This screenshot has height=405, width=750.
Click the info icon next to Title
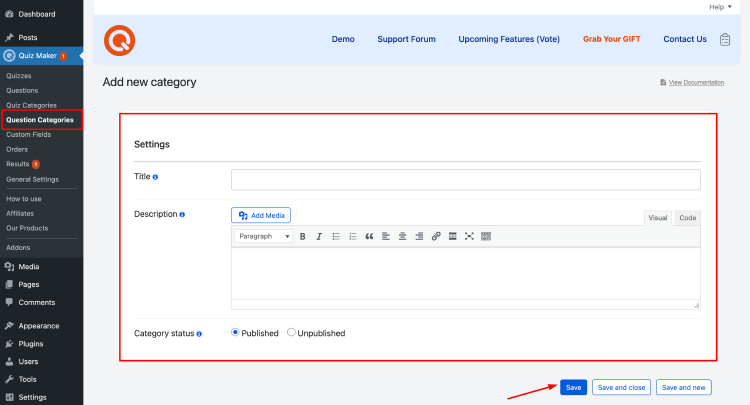[x=155, y=177]
